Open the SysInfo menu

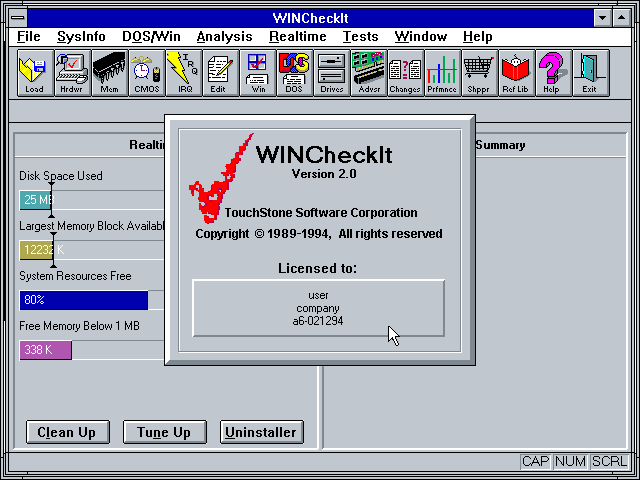pos(81,37)
